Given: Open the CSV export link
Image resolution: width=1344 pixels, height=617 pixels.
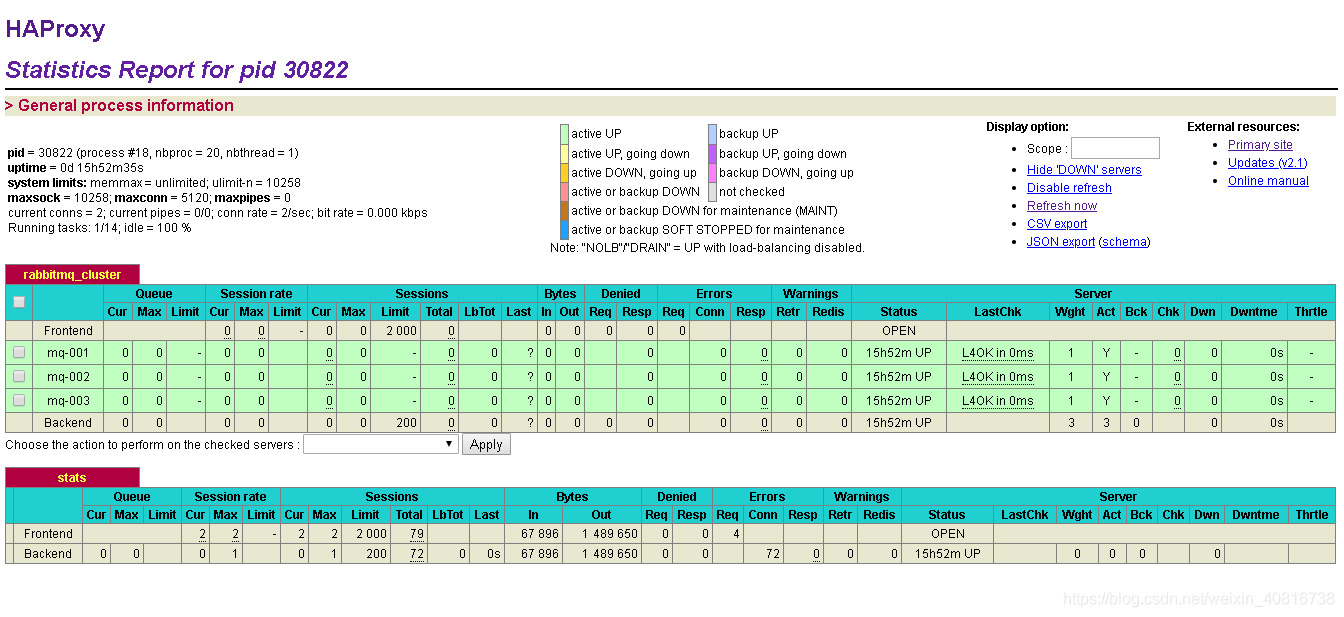Looking at the screenshot, I should tap(1057, 224).
